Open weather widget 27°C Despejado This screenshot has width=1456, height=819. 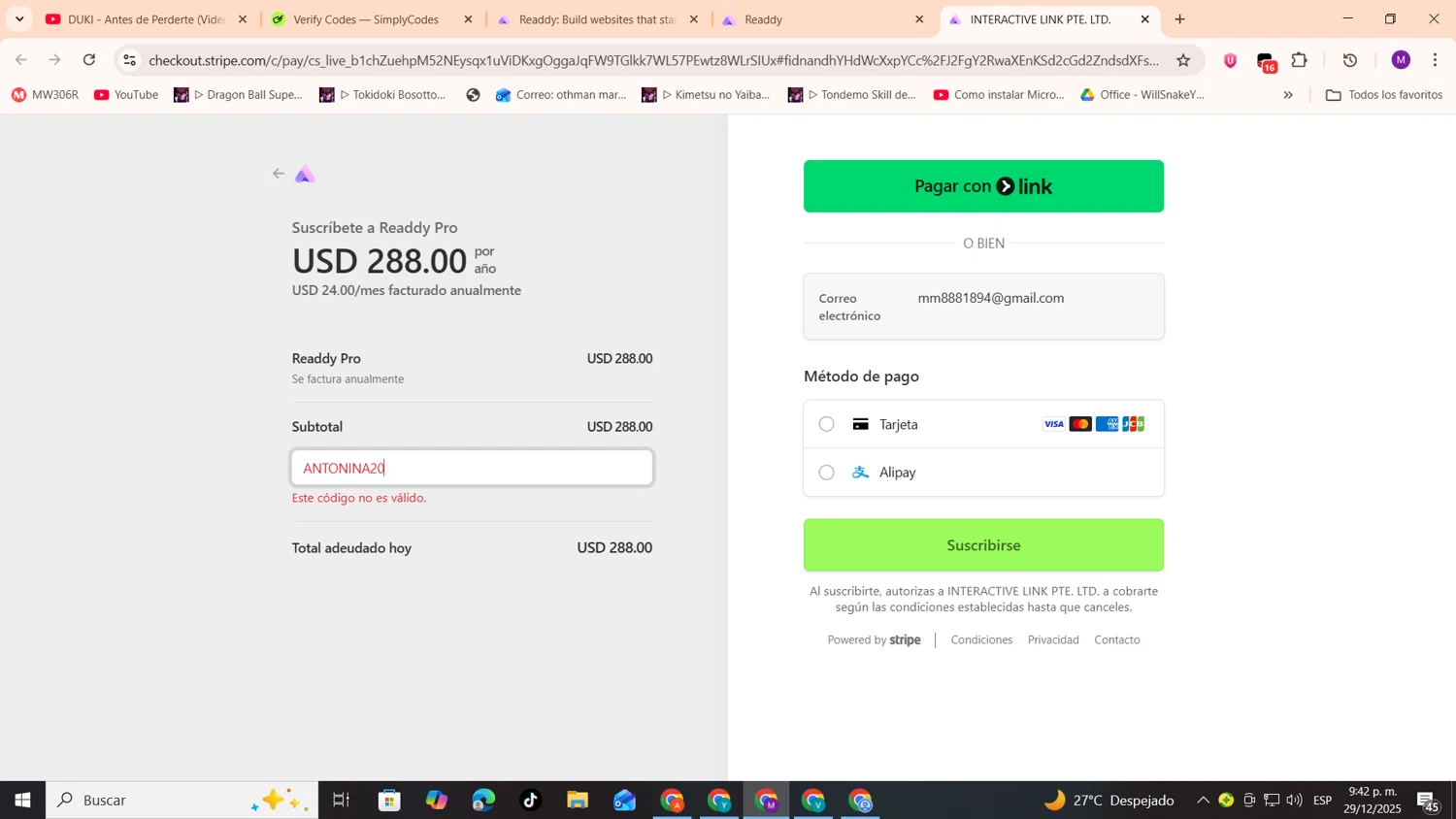[1109, 801]
